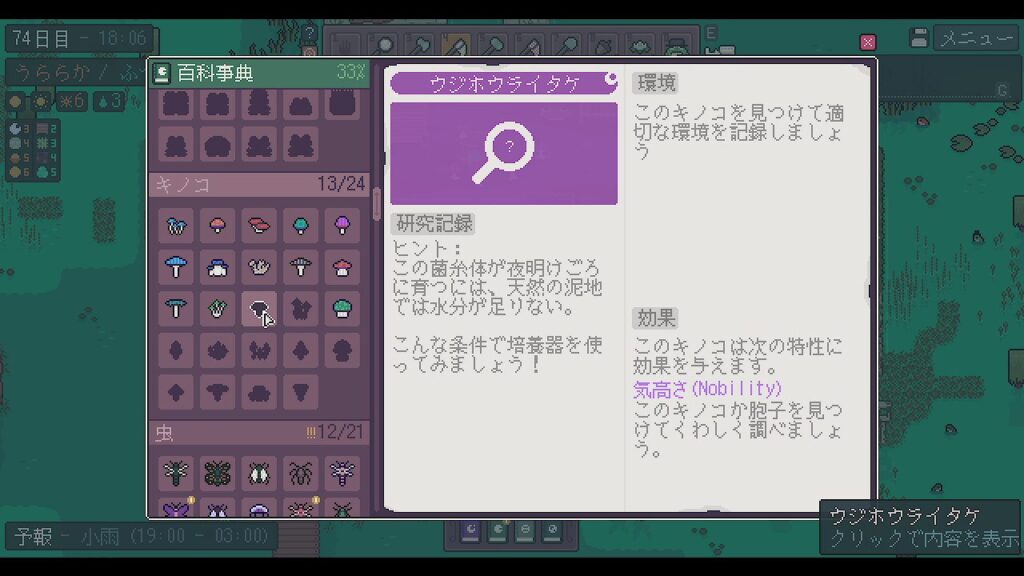
Task: Open the green leafy mushroom entry
Action: point(217,309)
